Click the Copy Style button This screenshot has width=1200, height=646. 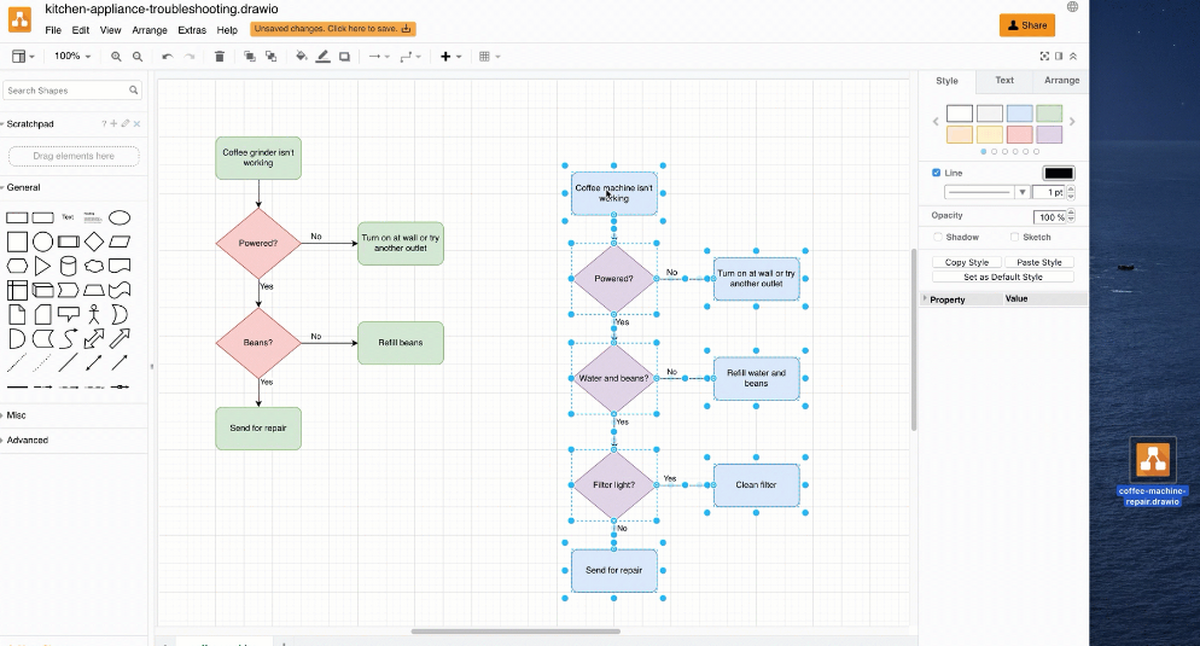(966, 262)
